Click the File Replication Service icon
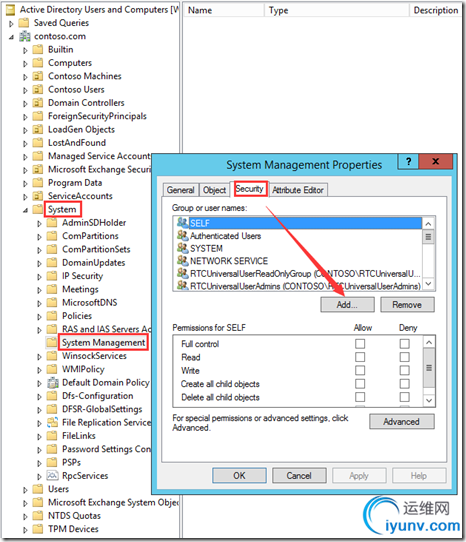The image size is (466, 542). (x=53, y=422)
